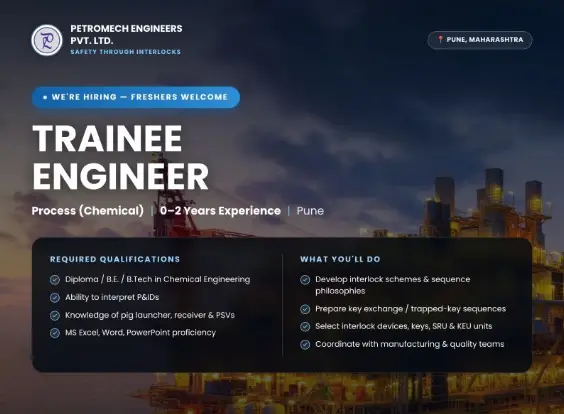
Task: Click the Process (Chemical) text
Action: point(88,211)
